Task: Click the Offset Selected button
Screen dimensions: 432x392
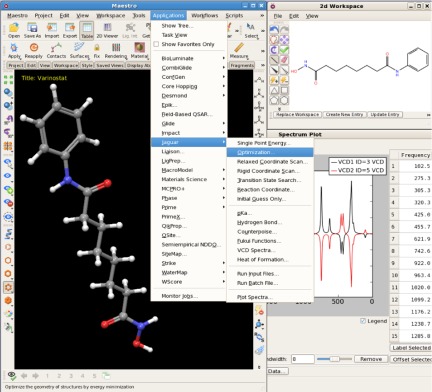Action: point(411,359)
